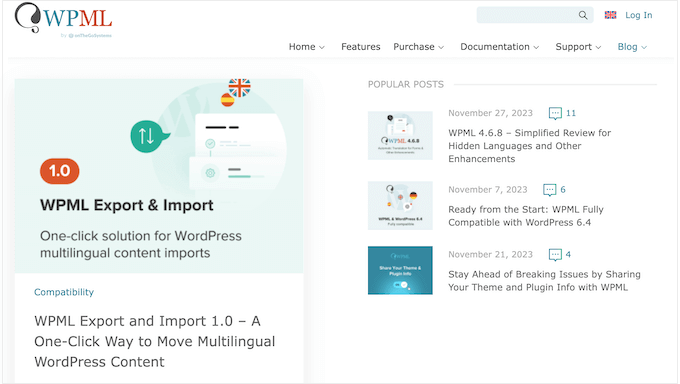Click the 4 comments count
Image resolution: width=680 pixels, height=384 pixels.
(568, 255)
